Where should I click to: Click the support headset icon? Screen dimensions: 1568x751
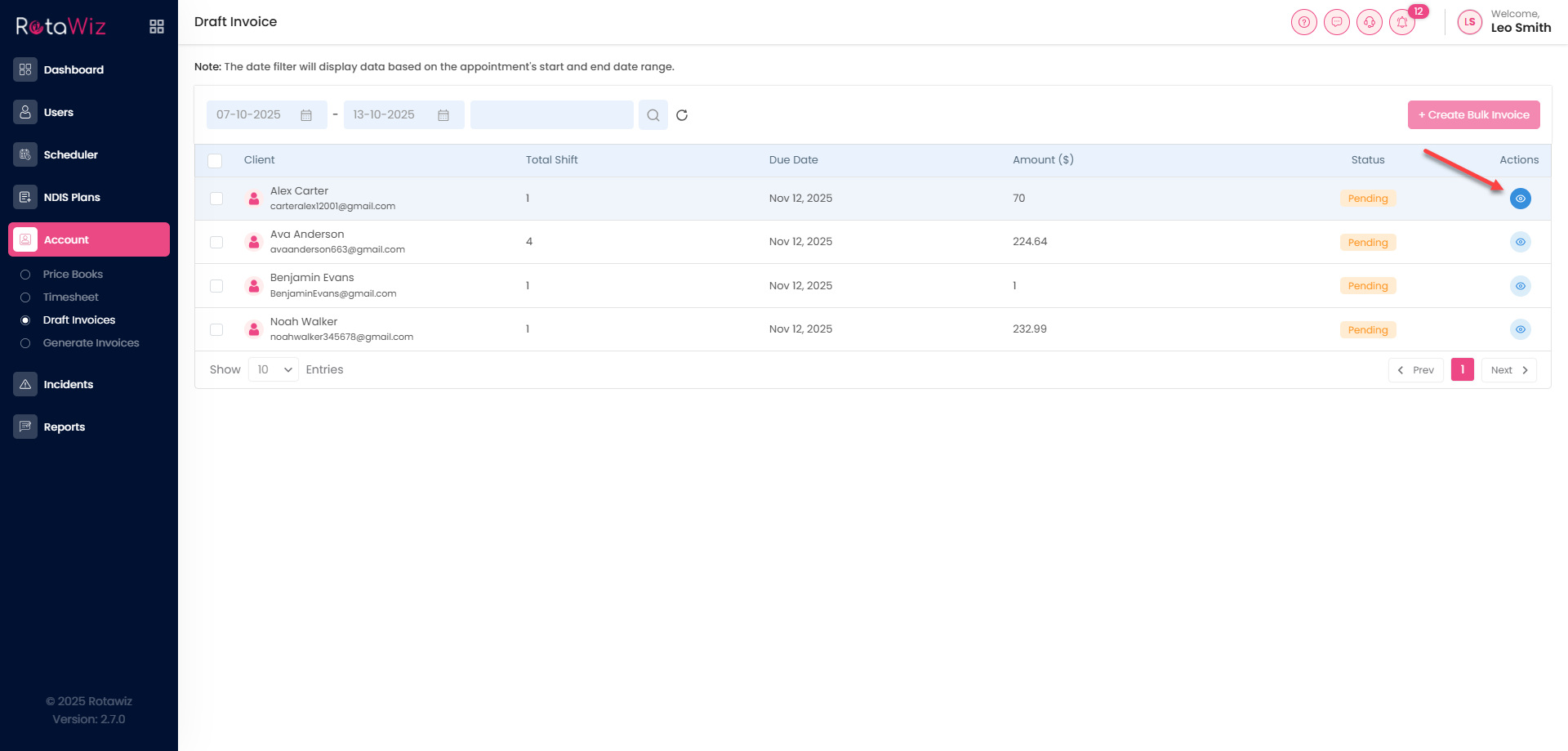tap(1370, 22)
